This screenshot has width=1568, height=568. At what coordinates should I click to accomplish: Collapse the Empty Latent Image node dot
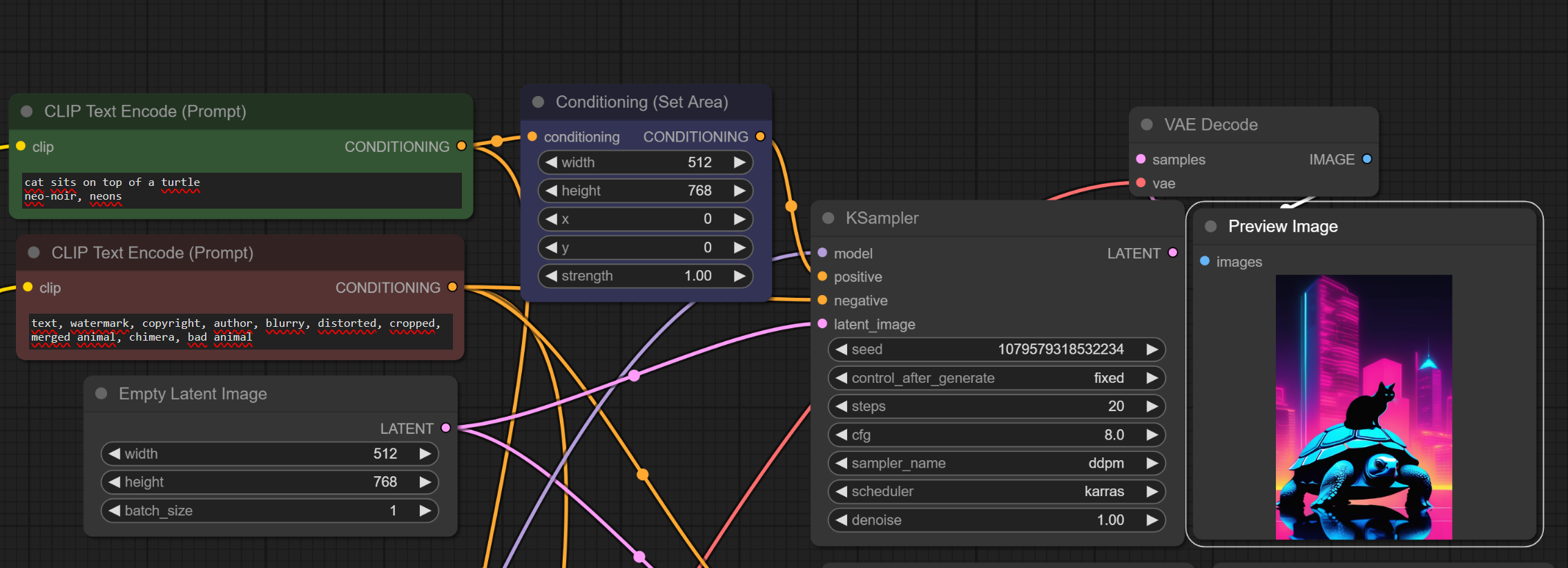point(101,394)
